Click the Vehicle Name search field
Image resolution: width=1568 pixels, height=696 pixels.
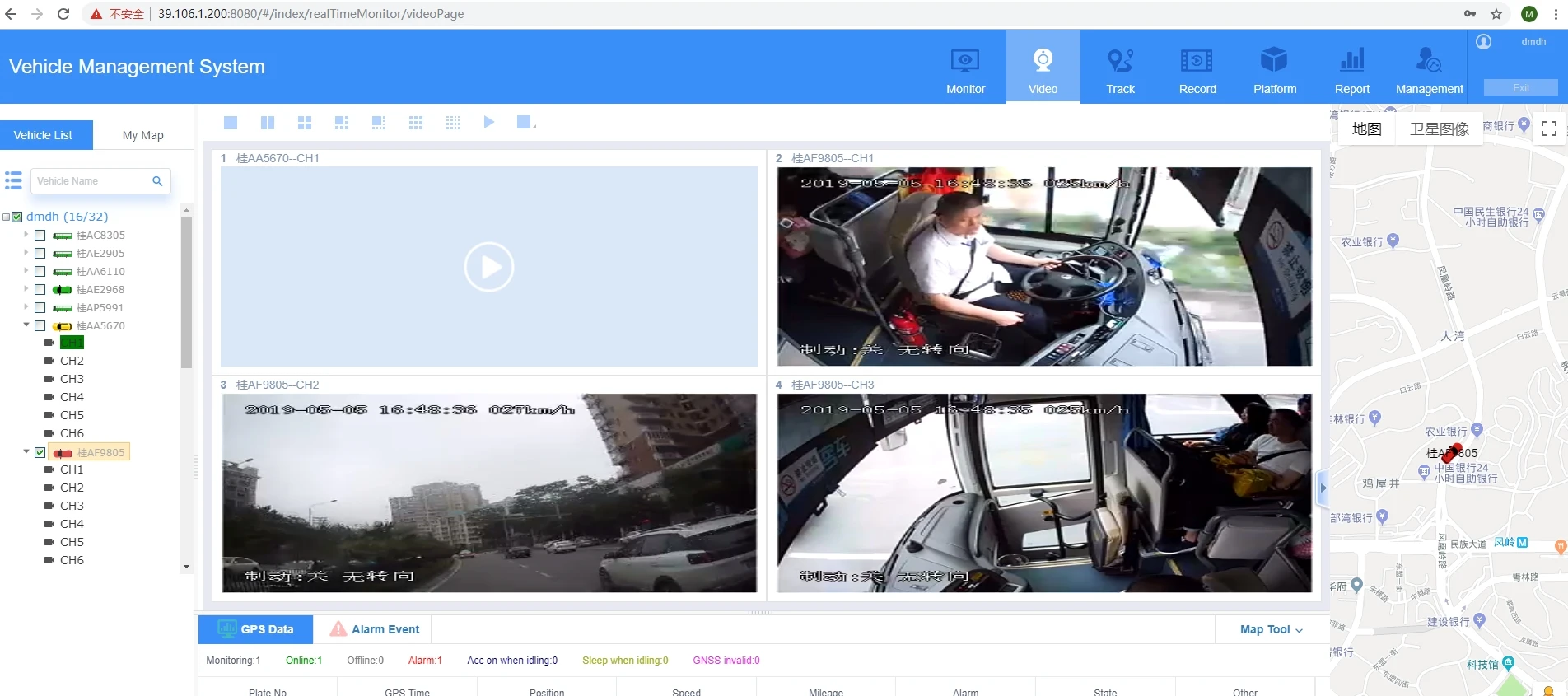tap(91, 181)
